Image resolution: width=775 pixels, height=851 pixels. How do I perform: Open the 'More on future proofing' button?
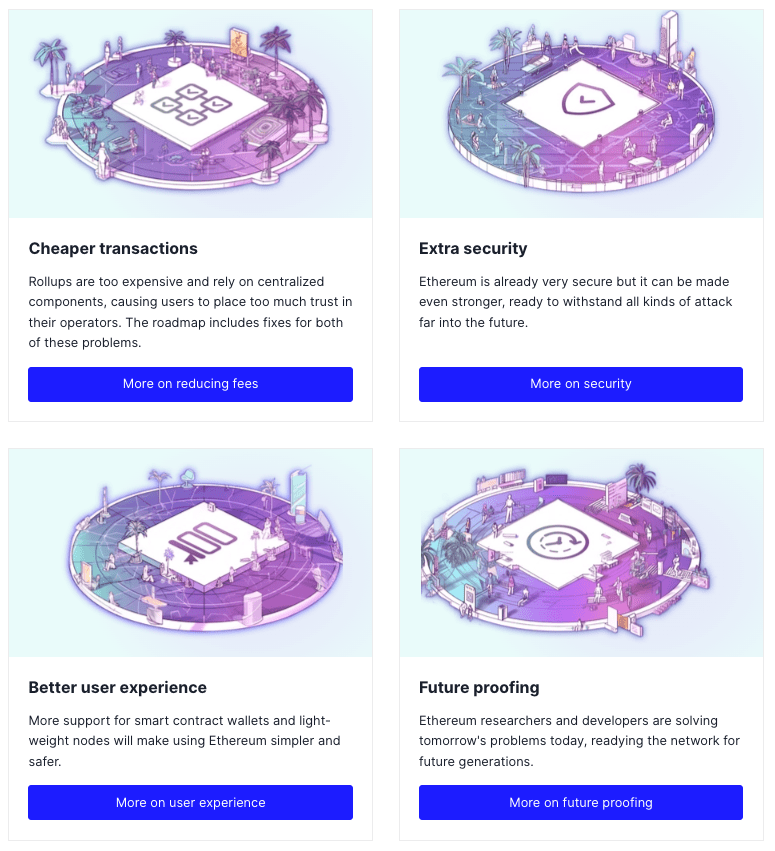click(x=581, y=802)
